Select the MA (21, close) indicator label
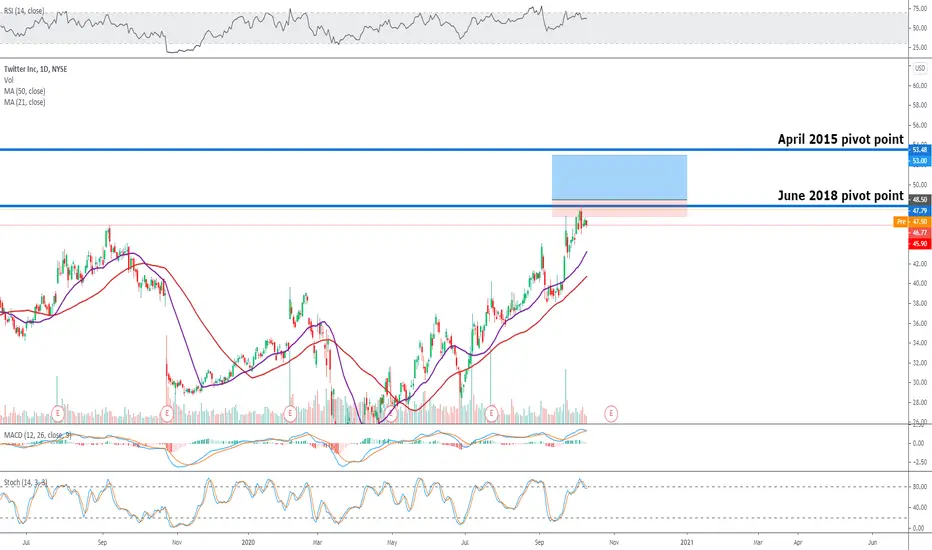 (24, 102)
